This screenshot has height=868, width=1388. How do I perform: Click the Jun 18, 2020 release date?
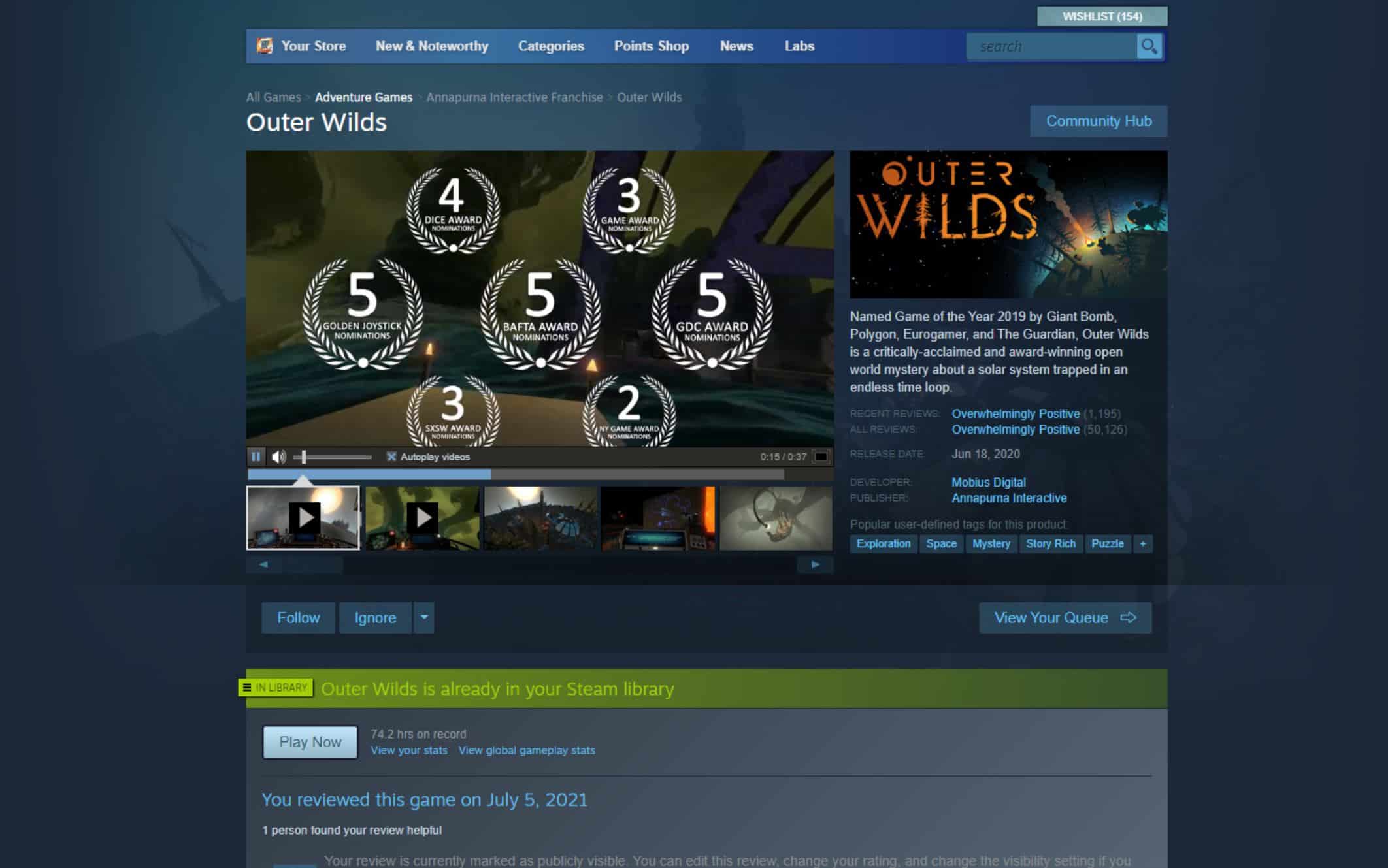(985, 454)
